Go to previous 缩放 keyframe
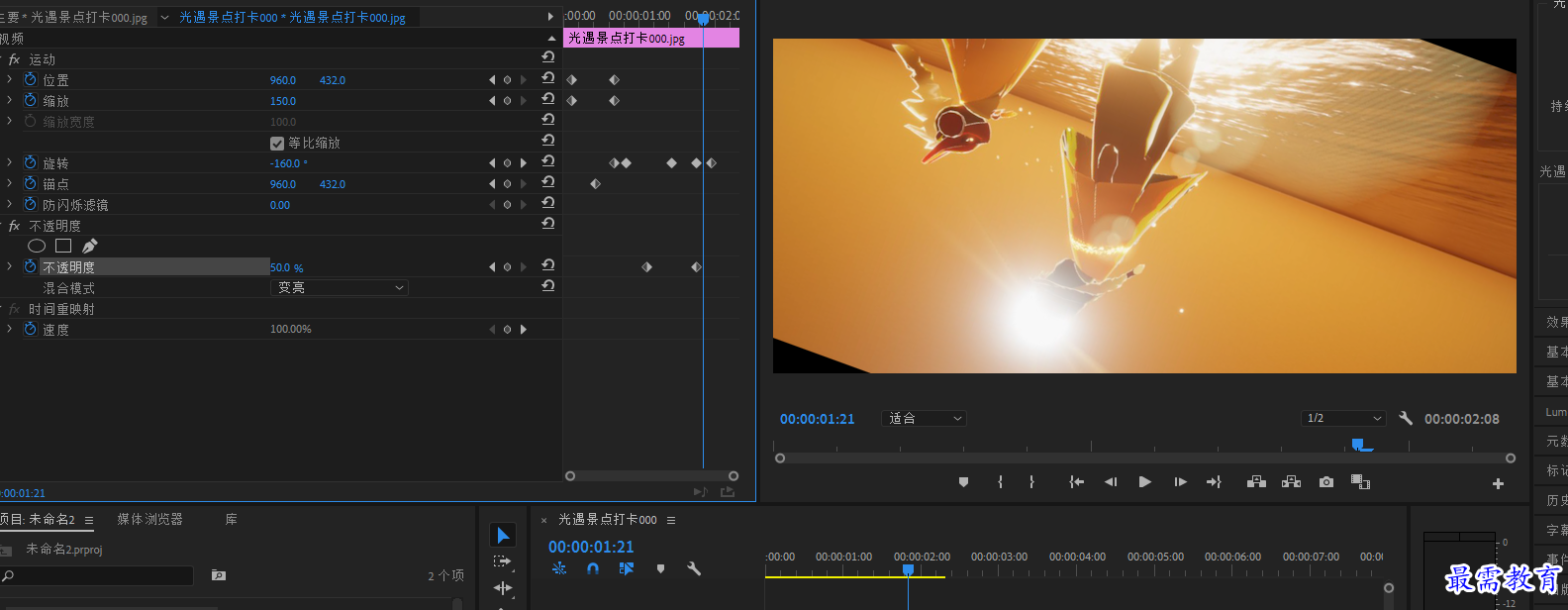Image resolution: width=1568 pixels, height=610 pixels. coord(492,101)
